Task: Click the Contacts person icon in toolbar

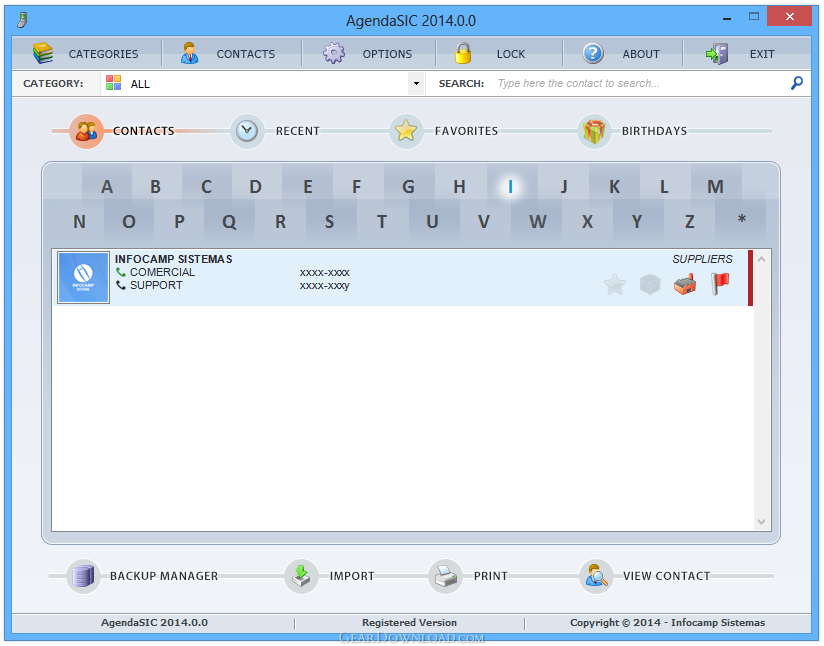Action: [189, 53]
